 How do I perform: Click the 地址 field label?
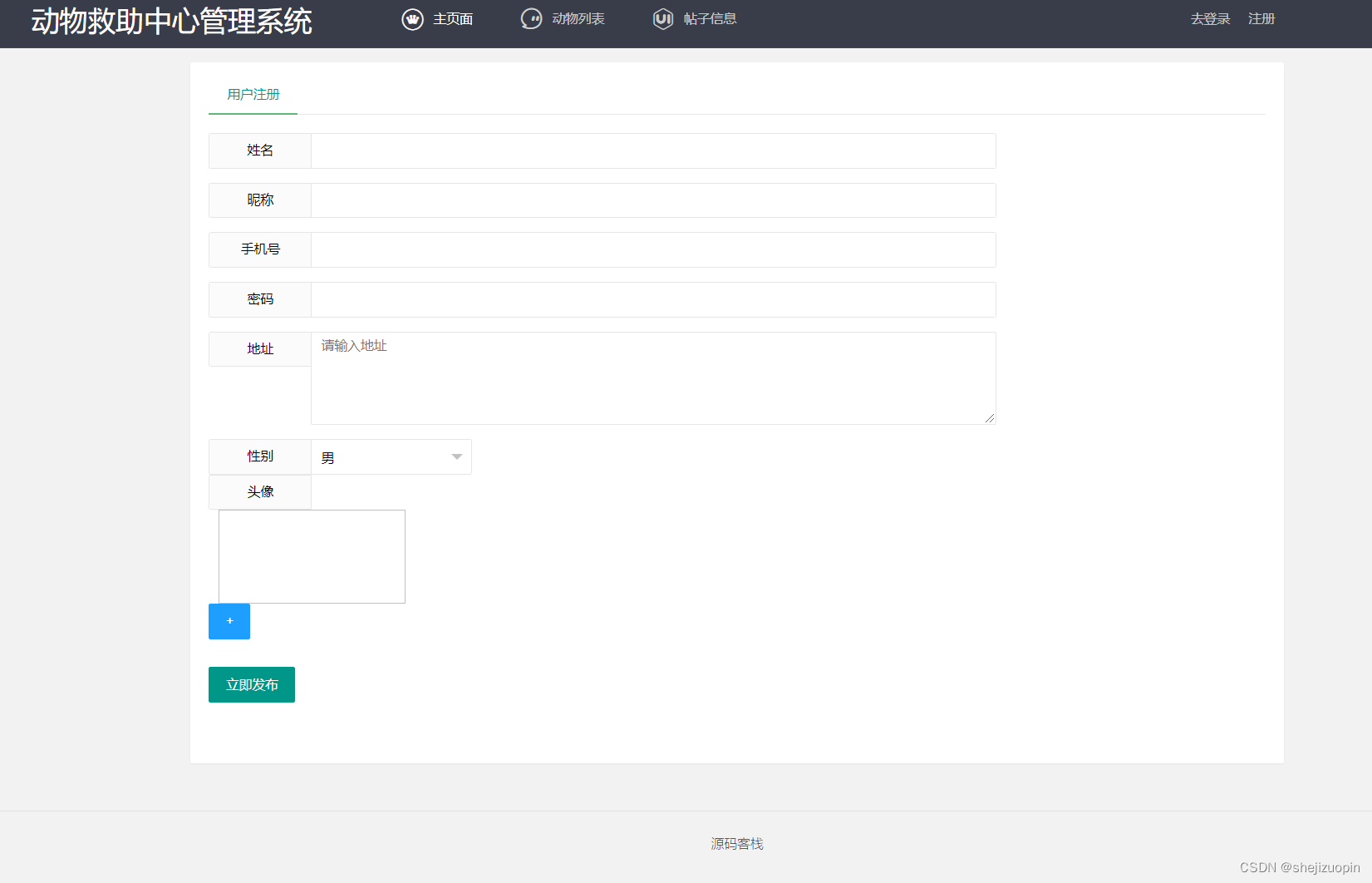(260, 349)
